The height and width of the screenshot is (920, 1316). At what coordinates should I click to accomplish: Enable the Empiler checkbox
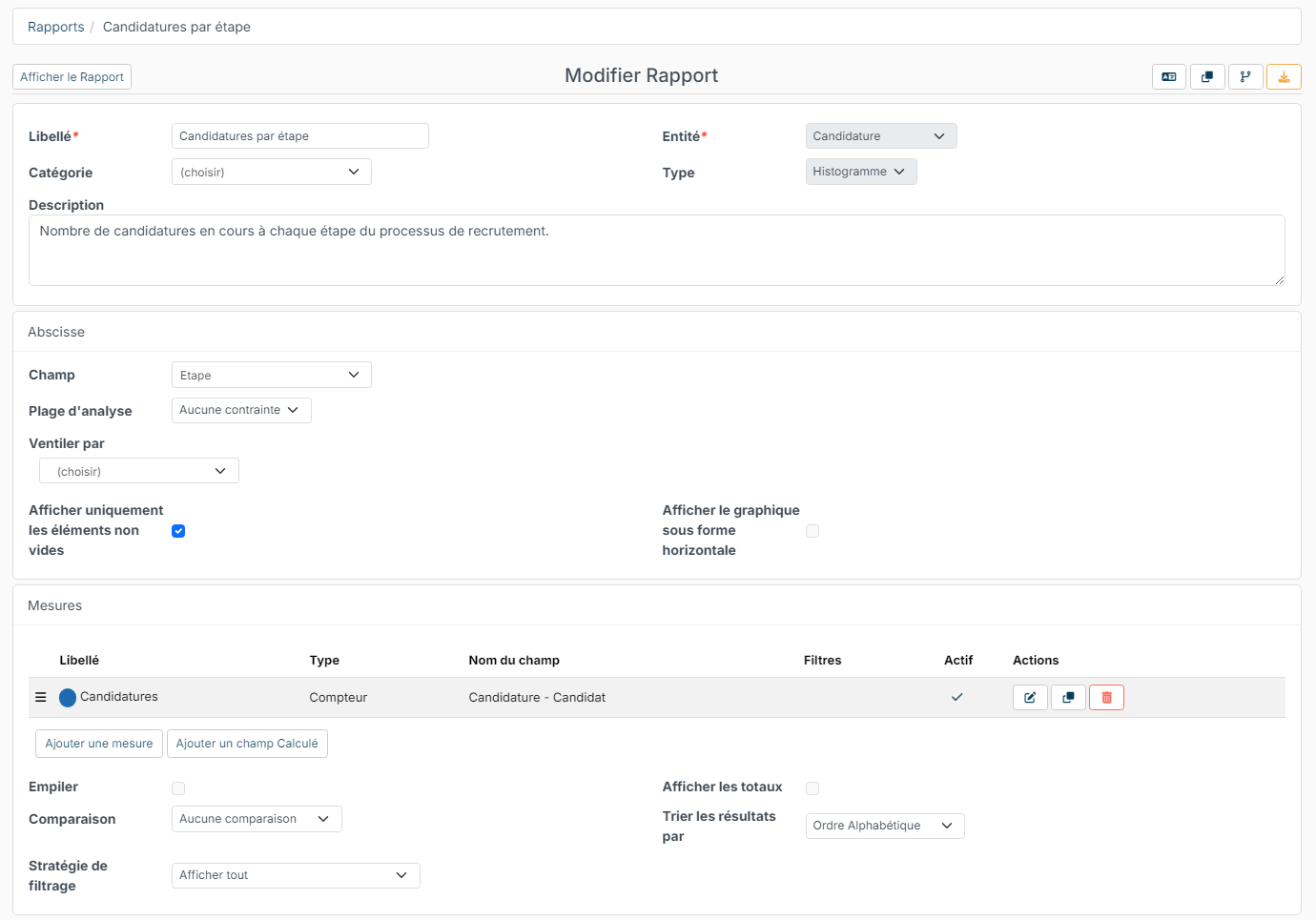[x=178, y=788]
